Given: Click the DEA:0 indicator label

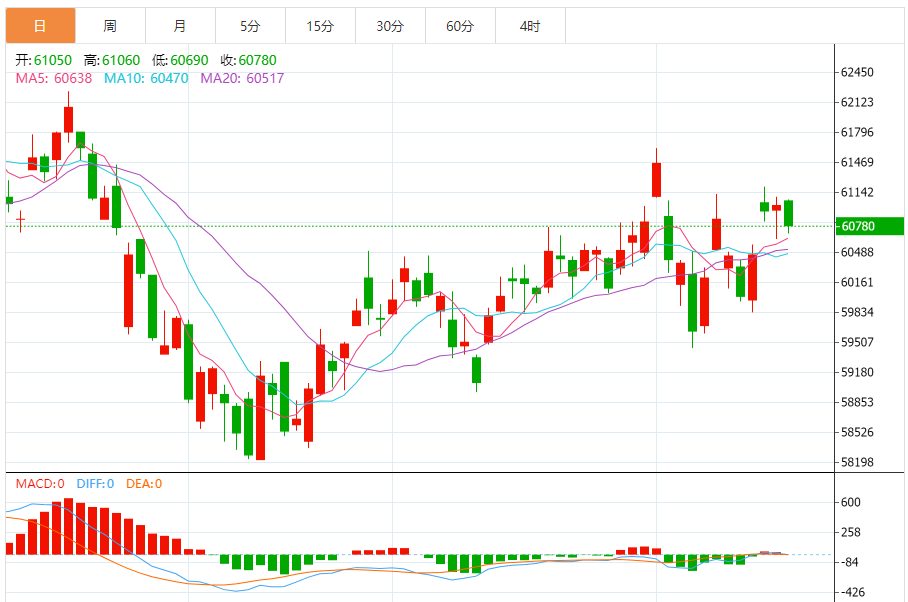Looking at the screenshot, I should point(144,484).
